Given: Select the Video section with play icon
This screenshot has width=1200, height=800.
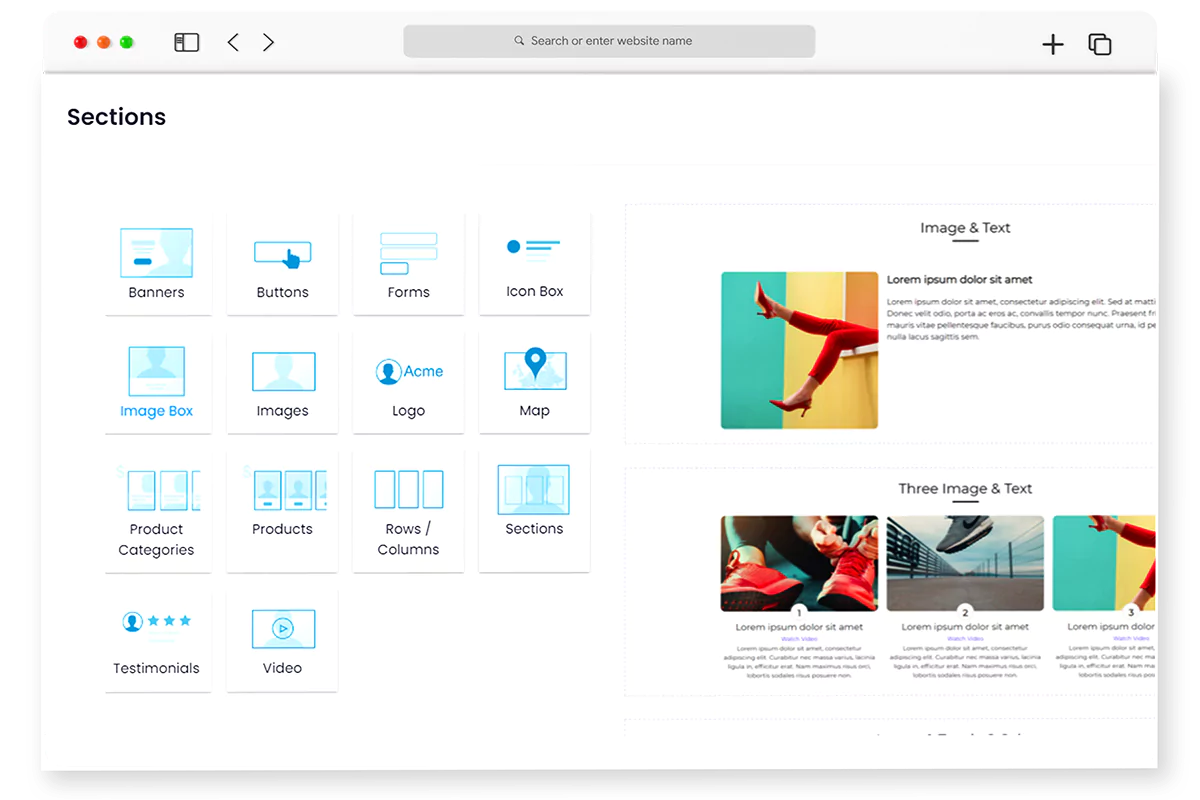Looking at the screenshot, I should pos(282,640).
